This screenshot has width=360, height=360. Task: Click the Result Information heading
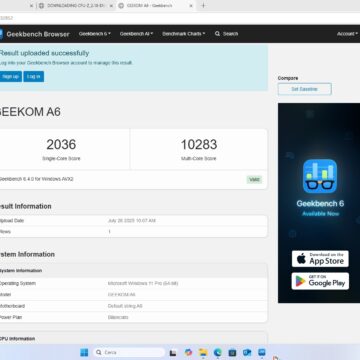pos(25,206)
